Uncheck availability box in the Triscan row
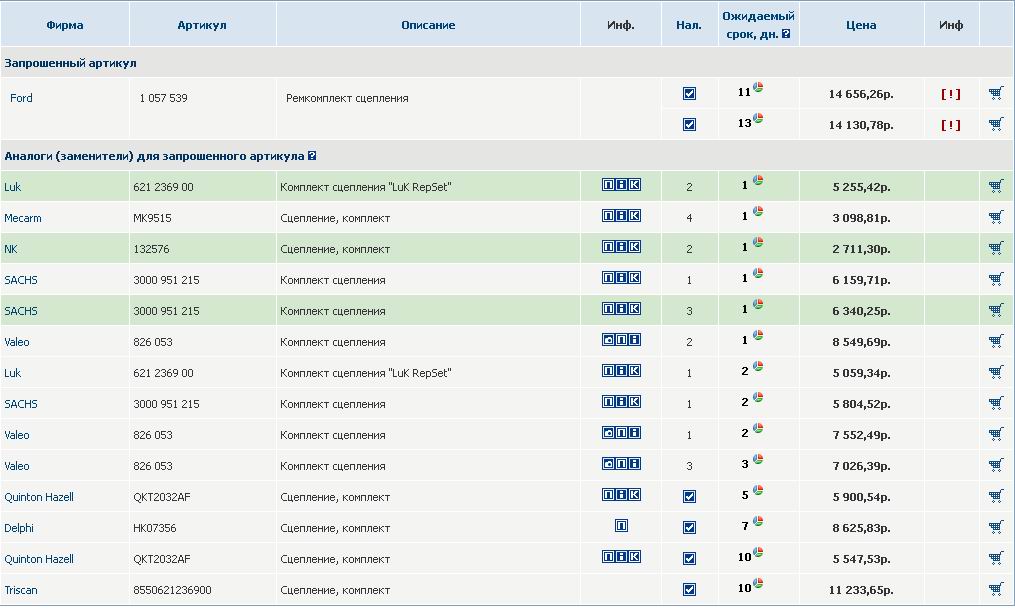This screenshot has width=1015, height=610. [x=689, y=590]
